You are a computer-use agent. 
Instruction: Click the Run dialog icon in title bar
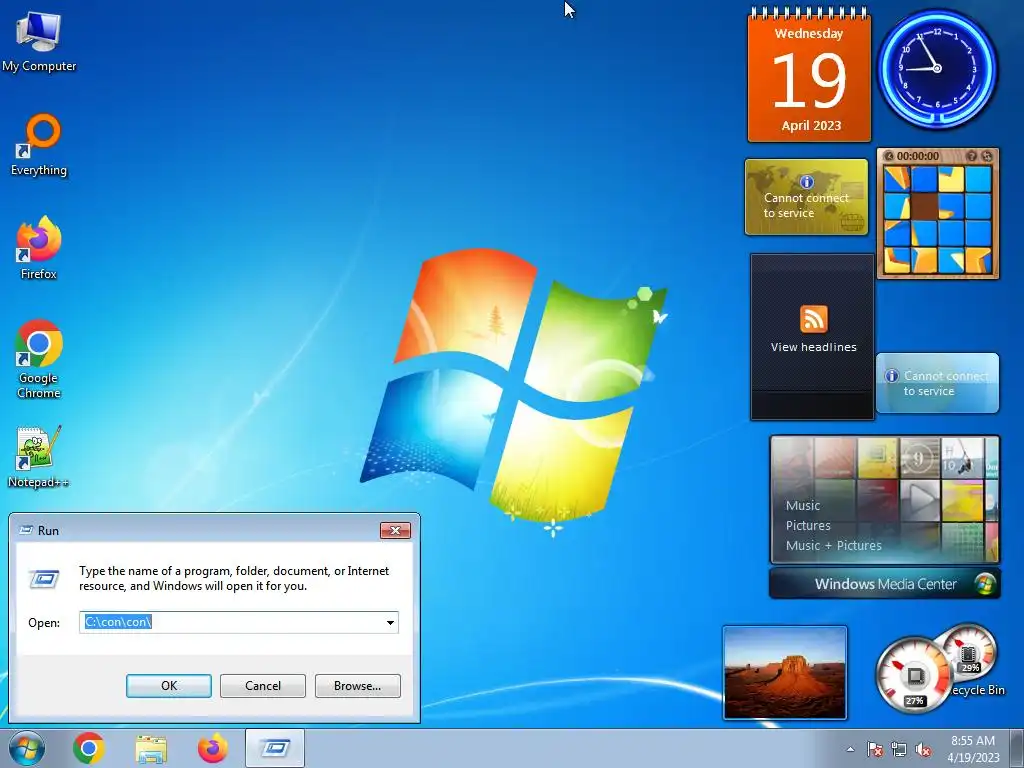click(x=25, y=530)
